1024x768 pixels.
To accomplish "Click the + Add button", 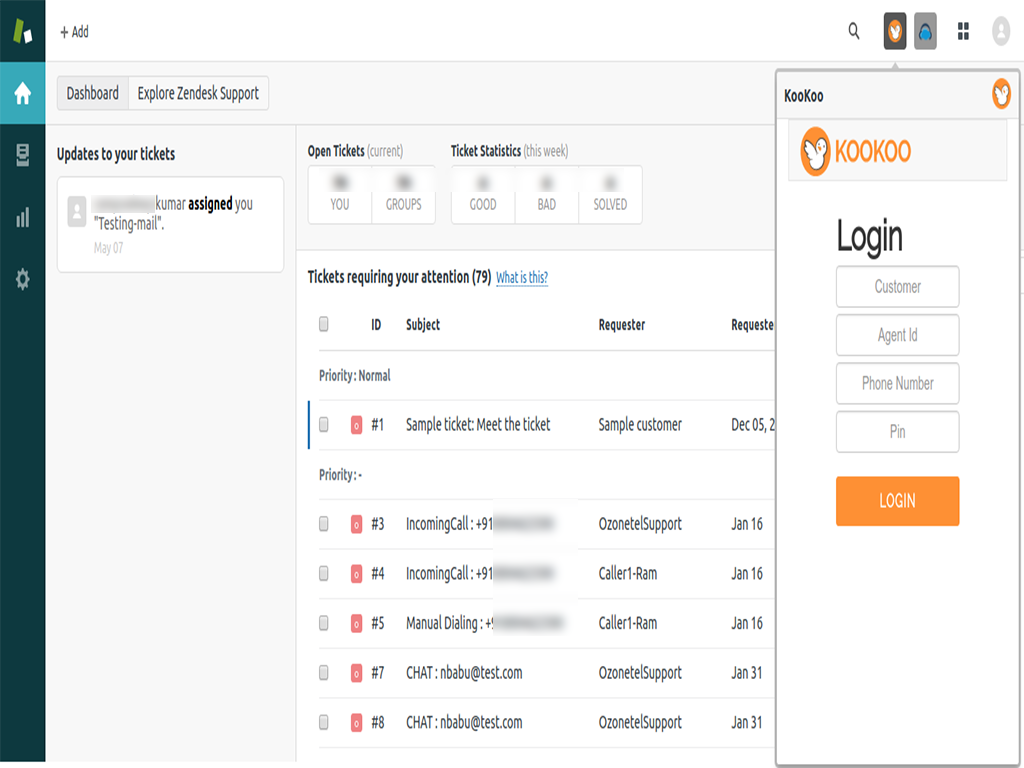I will pos(74,31).
